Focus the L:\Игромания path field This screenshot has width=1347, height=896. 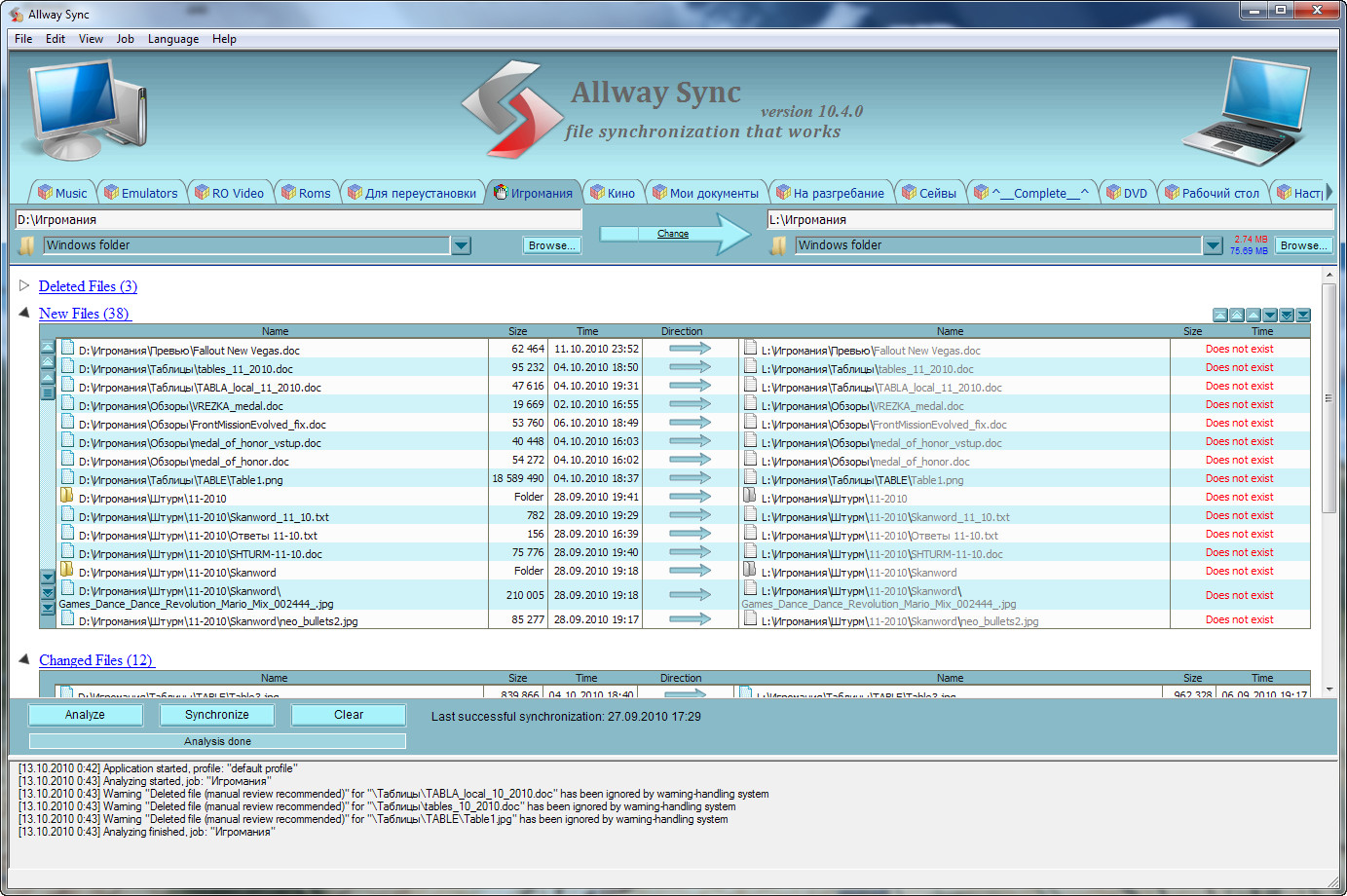[x=1050, y=220]
